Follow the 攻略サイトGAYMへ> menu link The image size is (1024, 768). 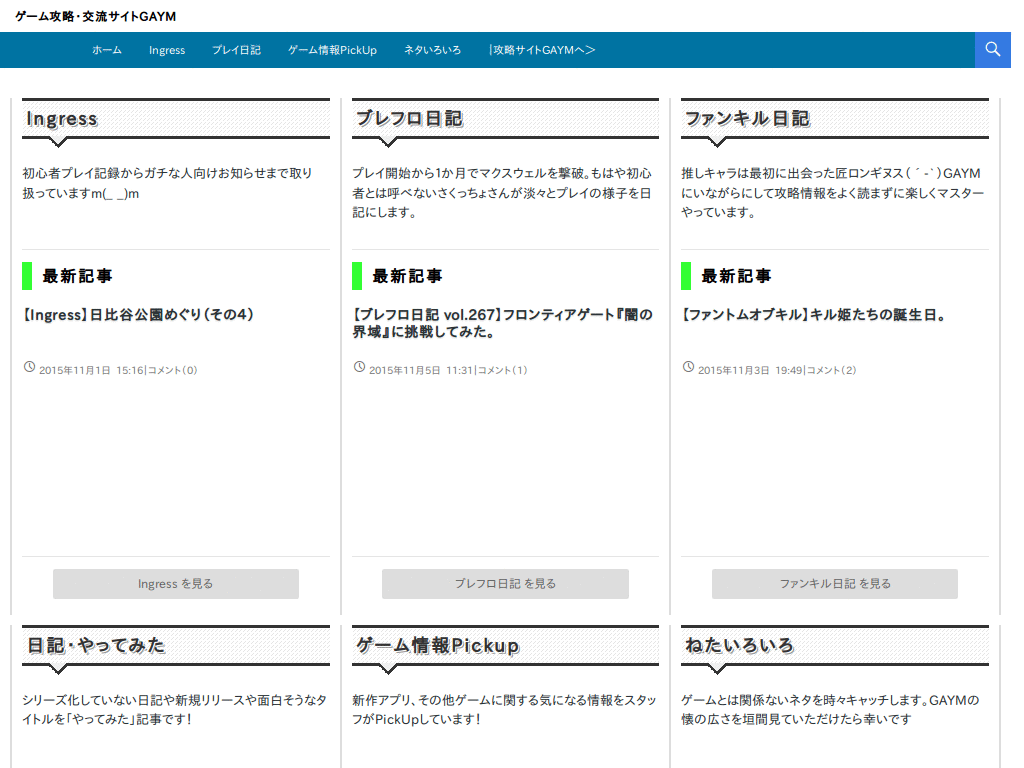coord(542,50)
